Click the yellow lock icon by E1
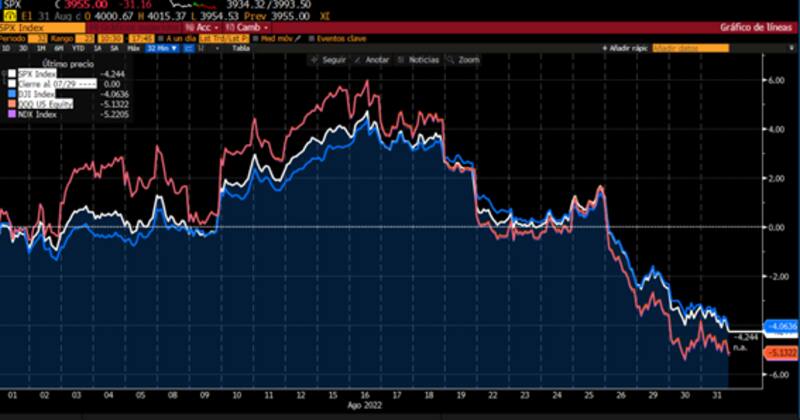800x420 pixels. pyautogui.click(x=7, y=15)
